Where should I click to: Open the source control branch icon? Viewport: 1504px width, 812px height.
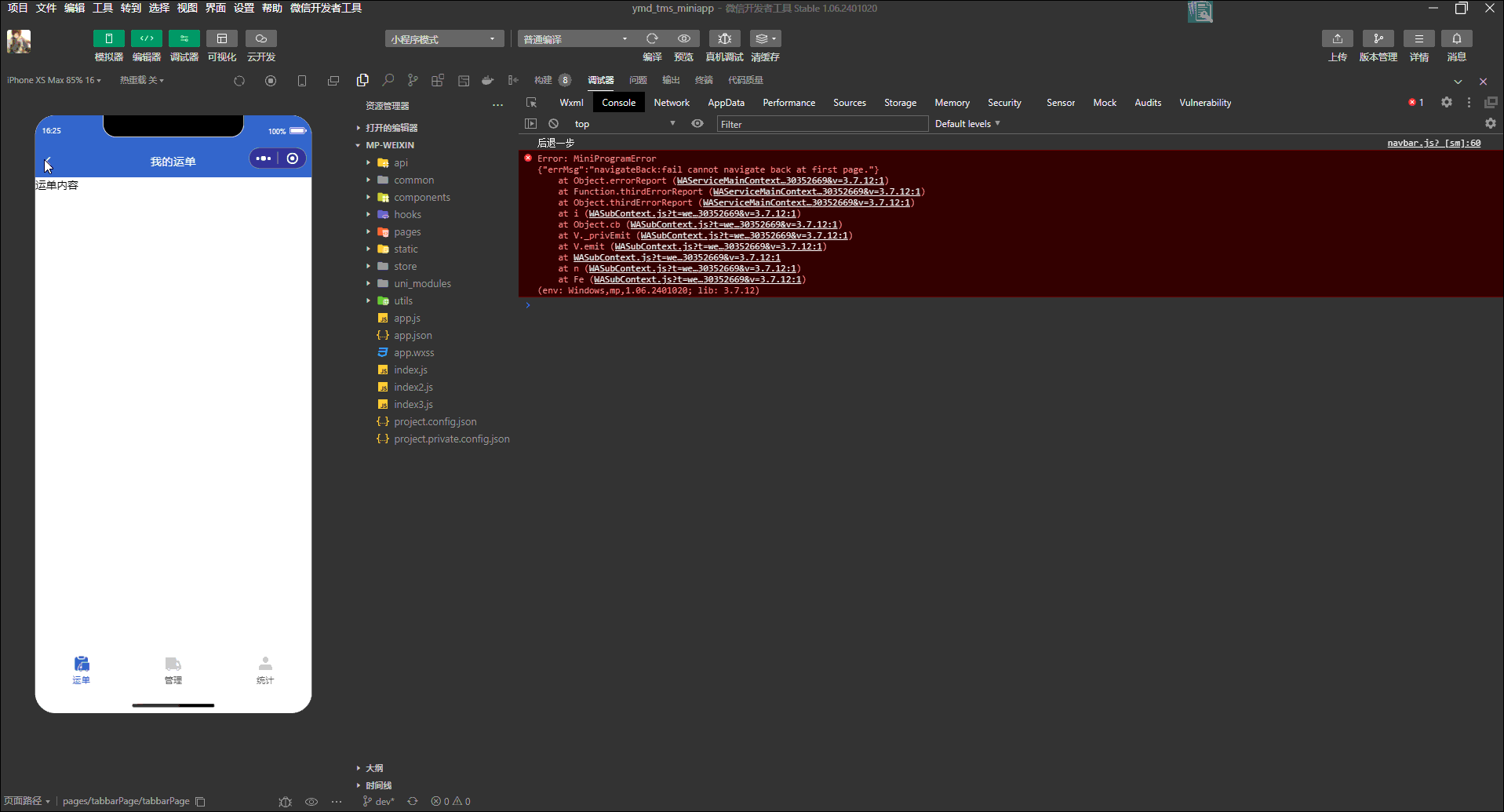[x=413, y=80]
